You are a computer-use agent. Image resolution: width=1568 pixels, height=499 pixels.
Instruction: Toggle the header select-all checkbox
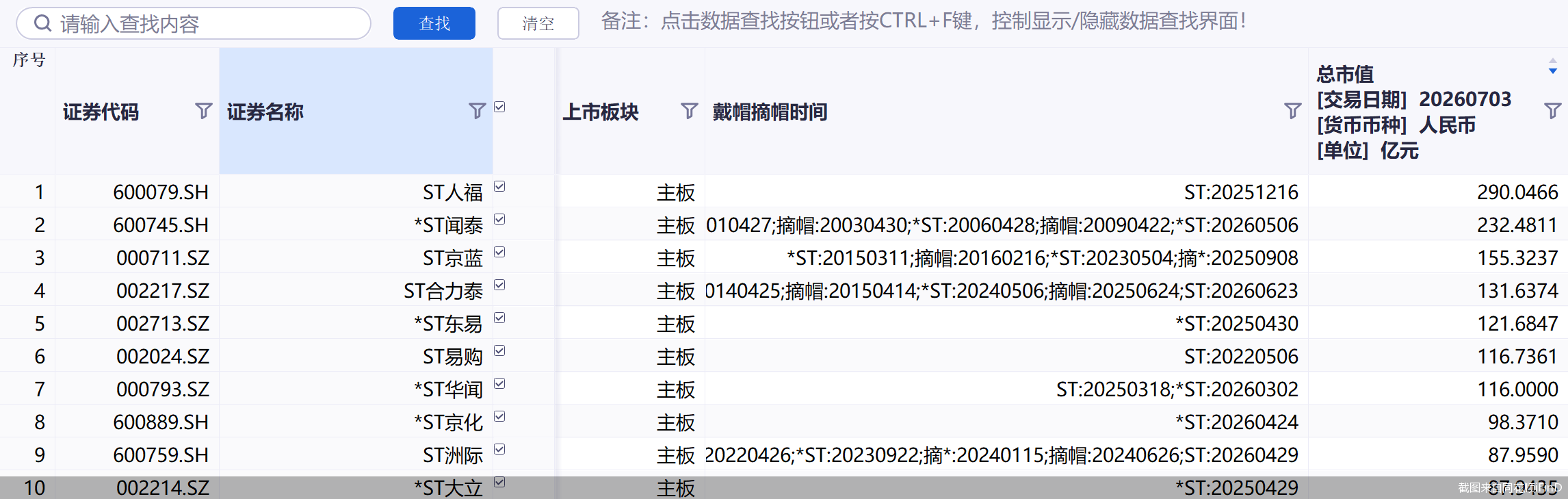499,107
